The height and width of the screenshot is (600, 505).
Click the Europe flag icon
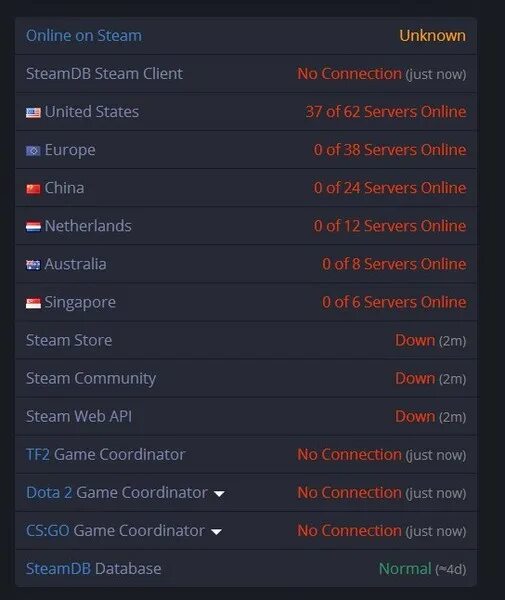33,151
